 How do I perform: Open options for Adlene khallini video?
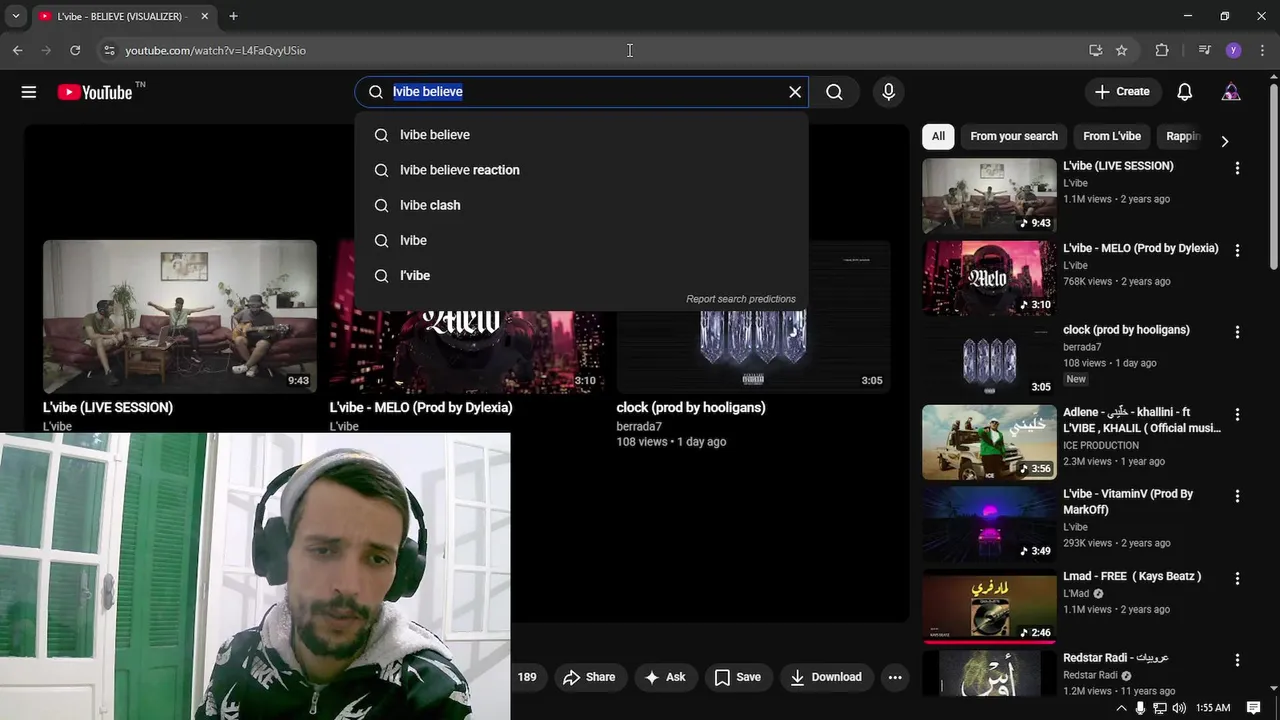(1237, 414)
